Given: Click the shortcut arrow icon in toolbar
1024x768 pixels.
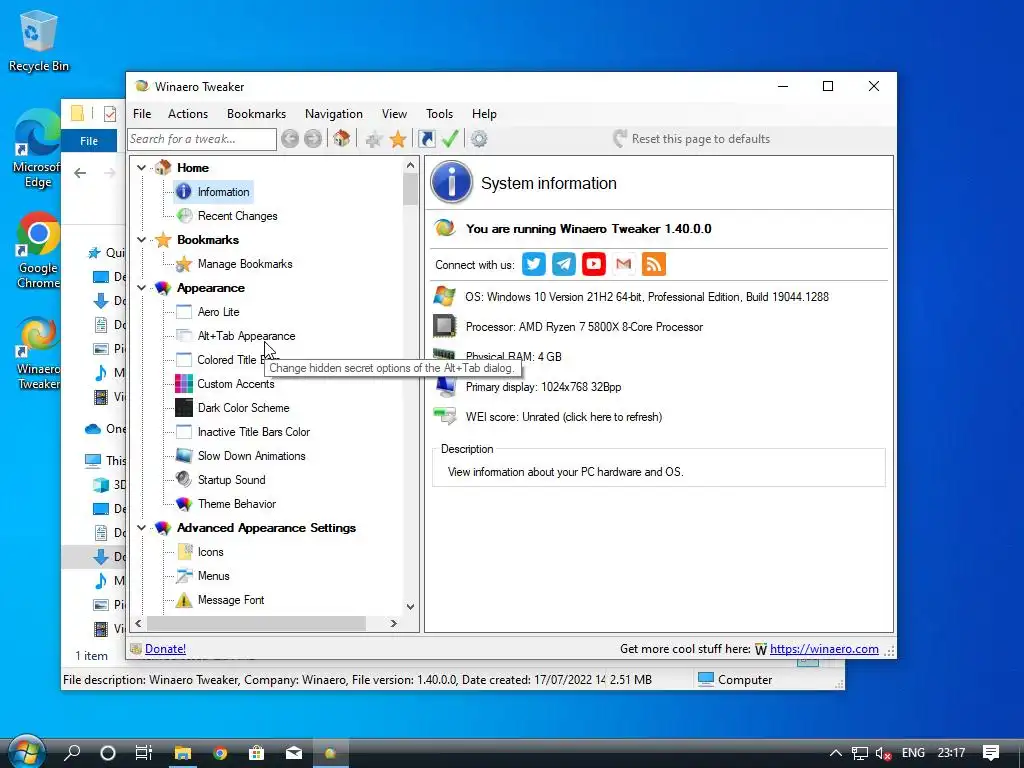Looking at the screenshot, I should [x=426, y=138].
